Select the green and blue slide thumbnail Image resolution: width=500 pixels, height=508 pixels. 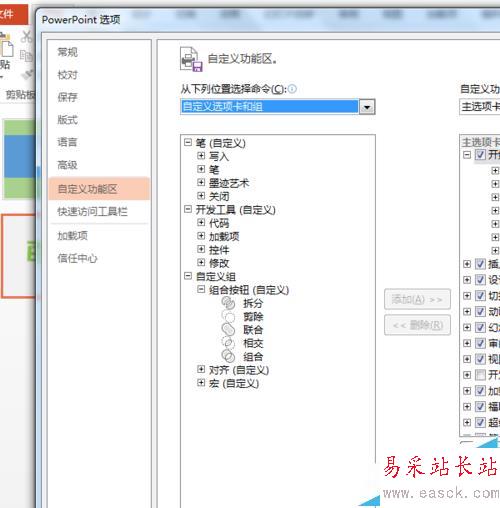point(20,159)
